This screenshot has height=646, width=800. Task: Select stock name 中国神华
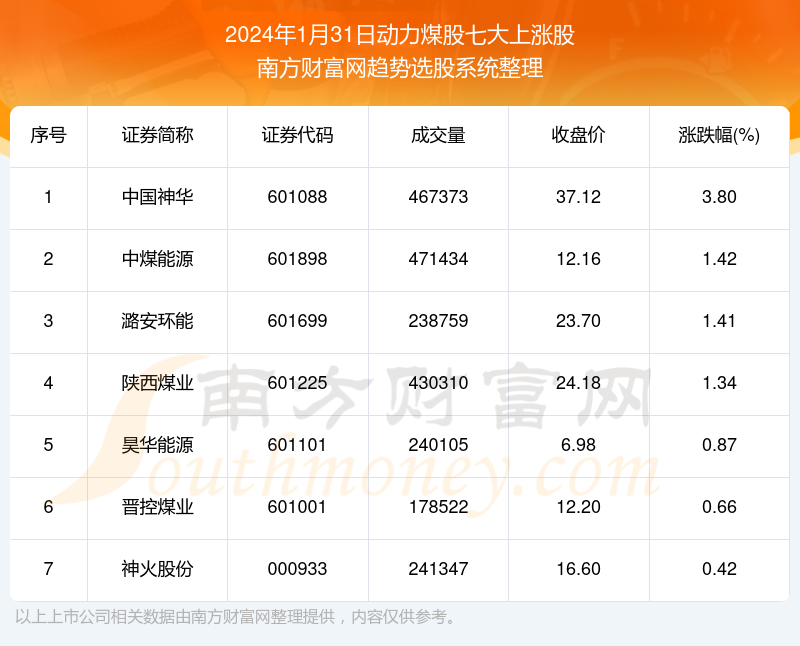(x=157, y=197)
